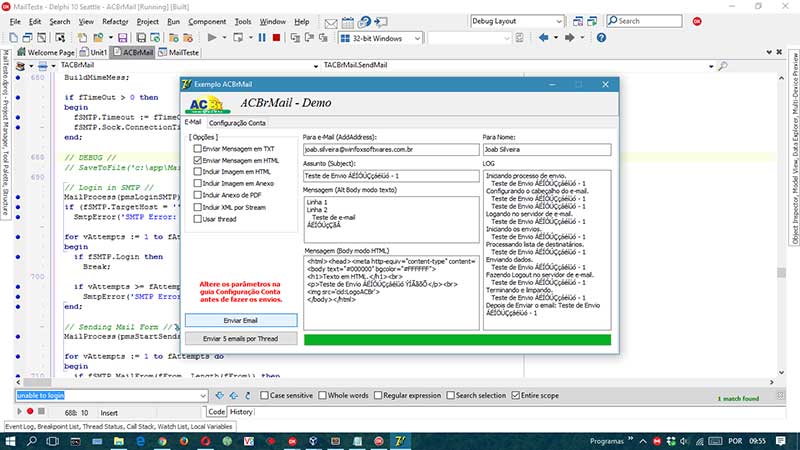Open the Refactor menu
The image size is (800, 450).
tap(115, 21)
